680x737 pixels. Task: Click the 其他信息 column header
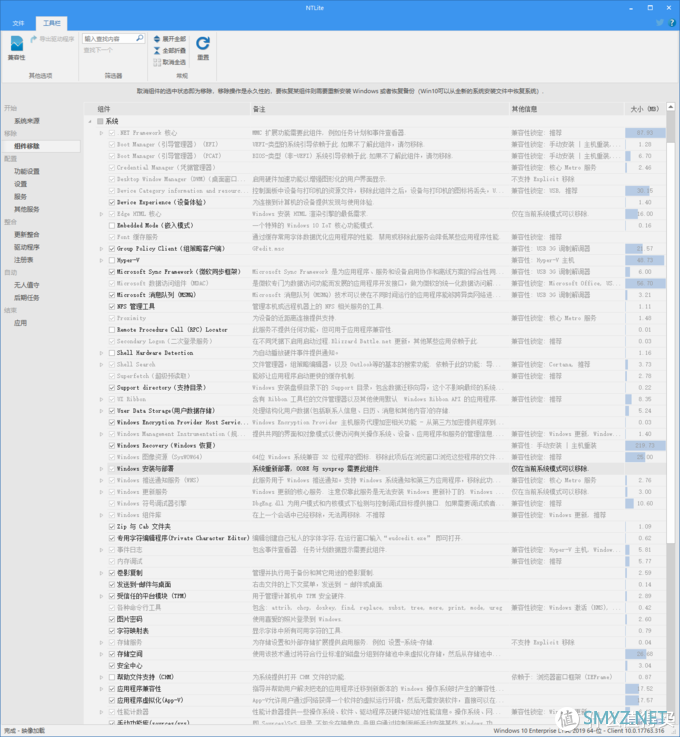click(566, 109)
